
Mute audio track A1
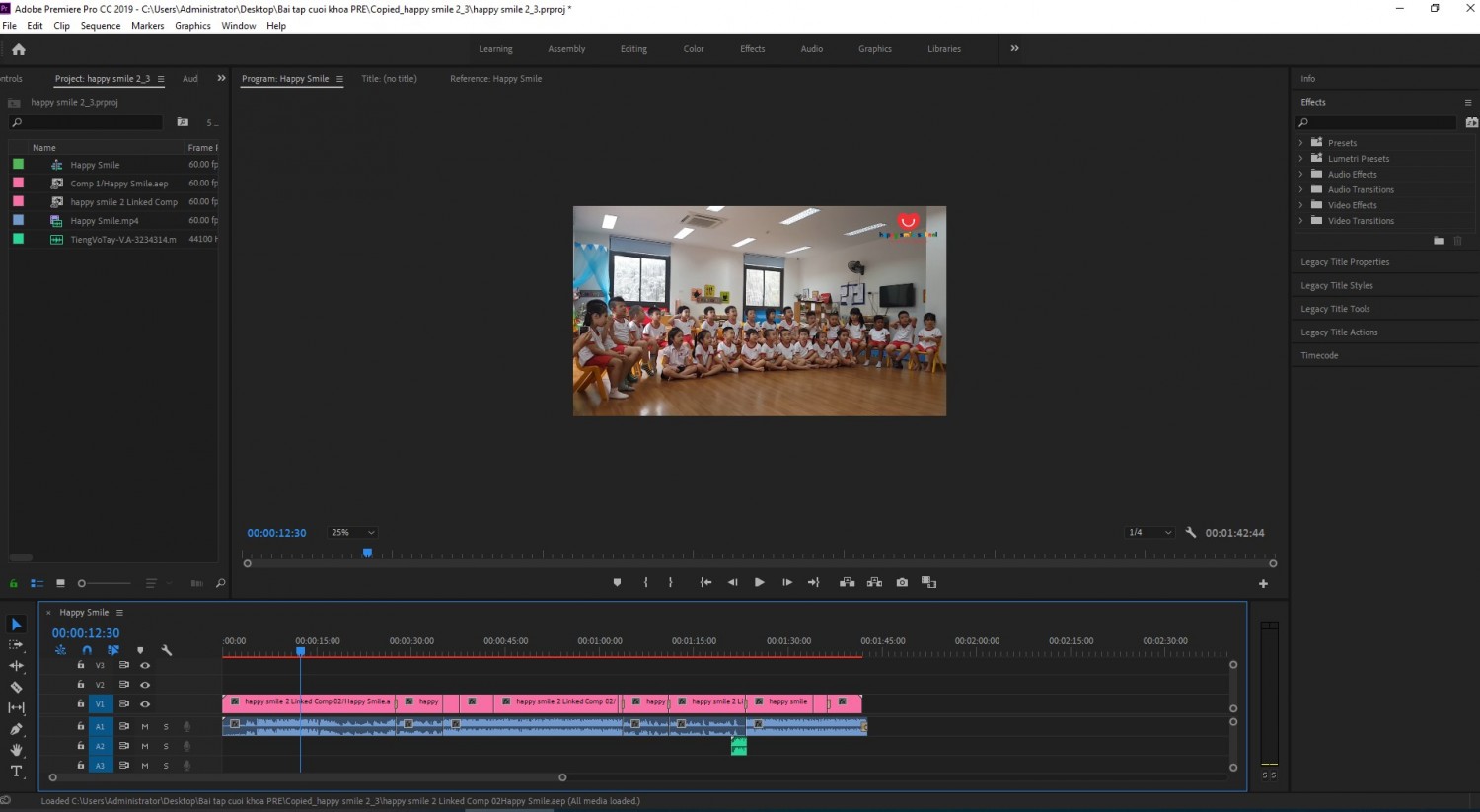click(x=145, y=726)
